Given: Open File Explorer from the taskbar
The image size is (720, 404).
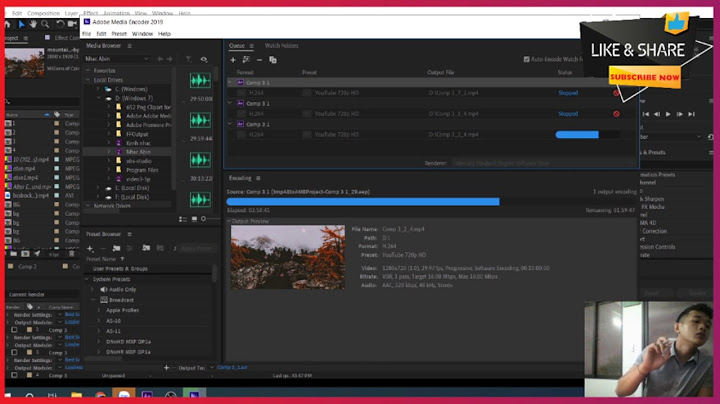Looking at the screenshot, I should 76,395.
